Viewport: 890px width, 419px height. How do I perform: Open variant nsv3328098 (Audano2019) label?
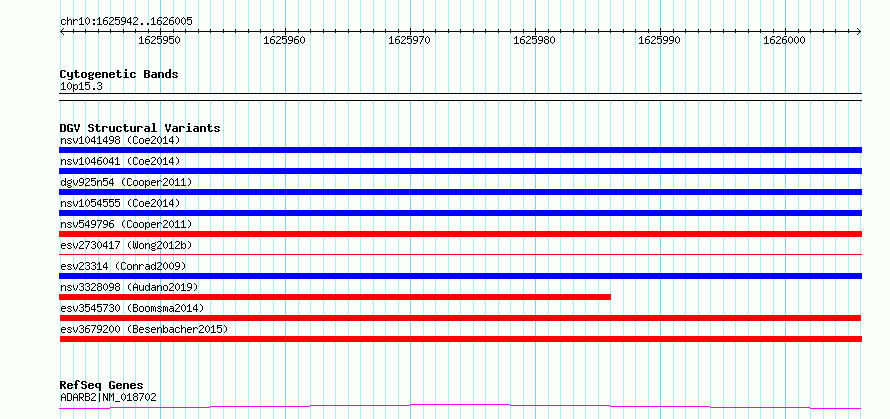(129, 287)
